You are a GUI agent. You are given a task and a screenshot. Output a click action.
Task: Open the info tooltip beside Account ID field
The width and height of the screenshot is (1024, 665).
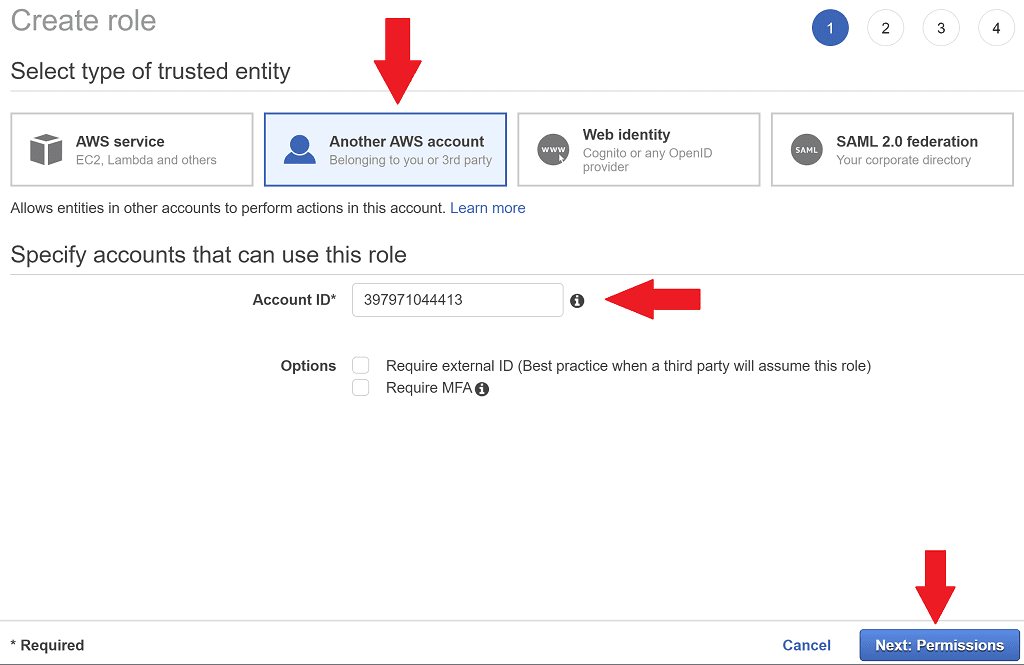(x=578, y=299)
